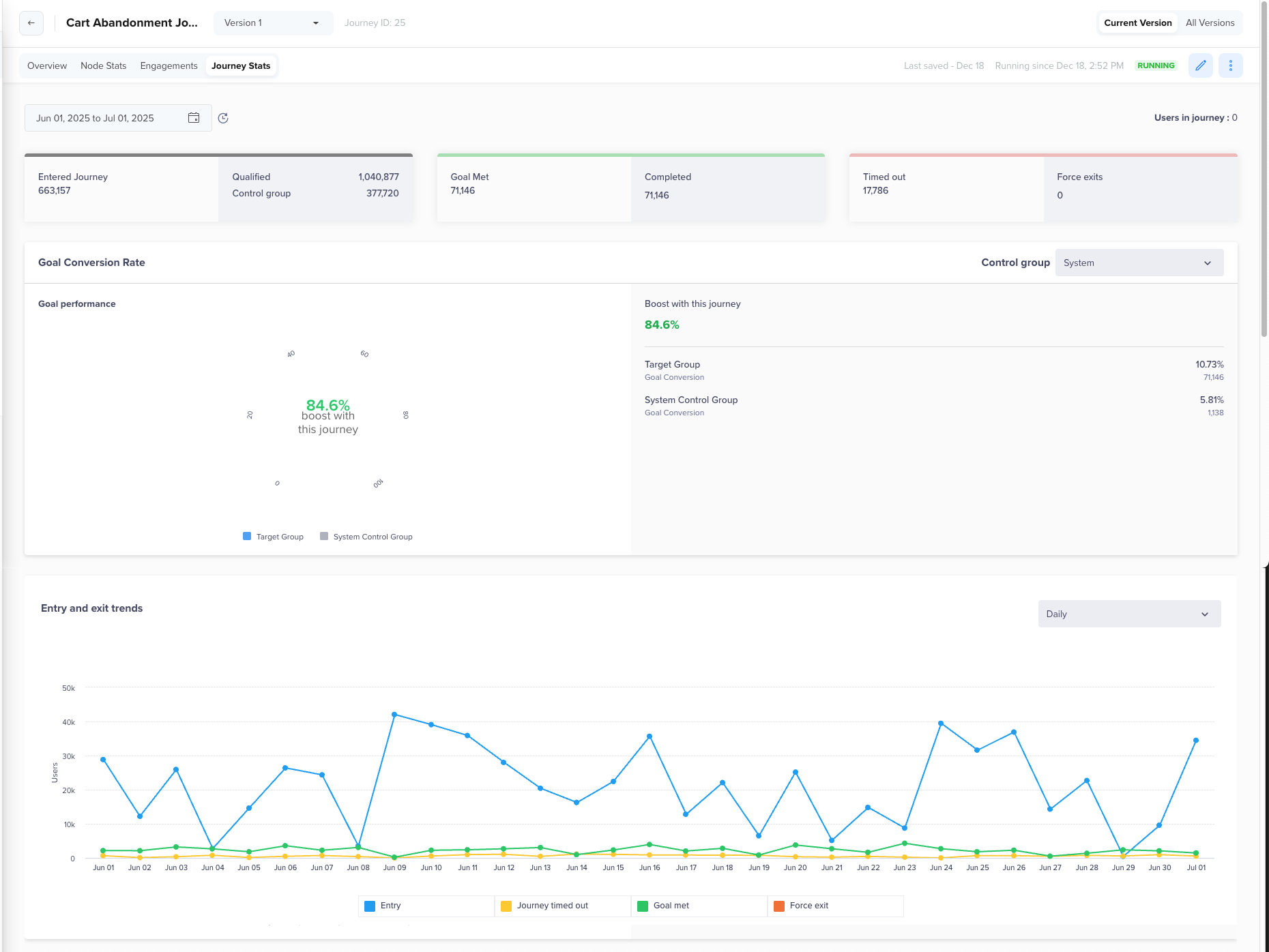Toggle Target Group gauge legend
Screen dimensions: 1269x952
(x=273, y=537)
